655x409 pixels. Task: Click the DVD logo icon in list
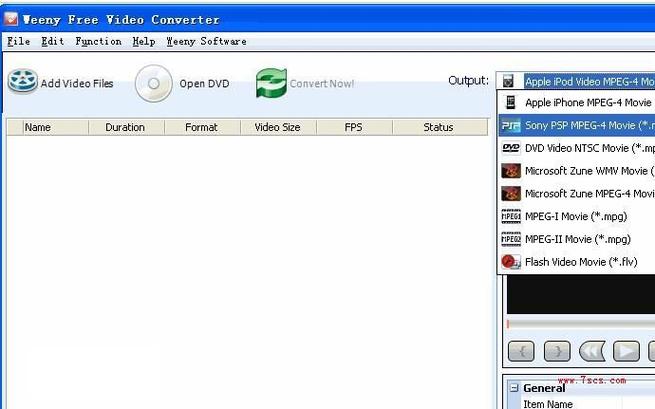(x=511, y=148)
